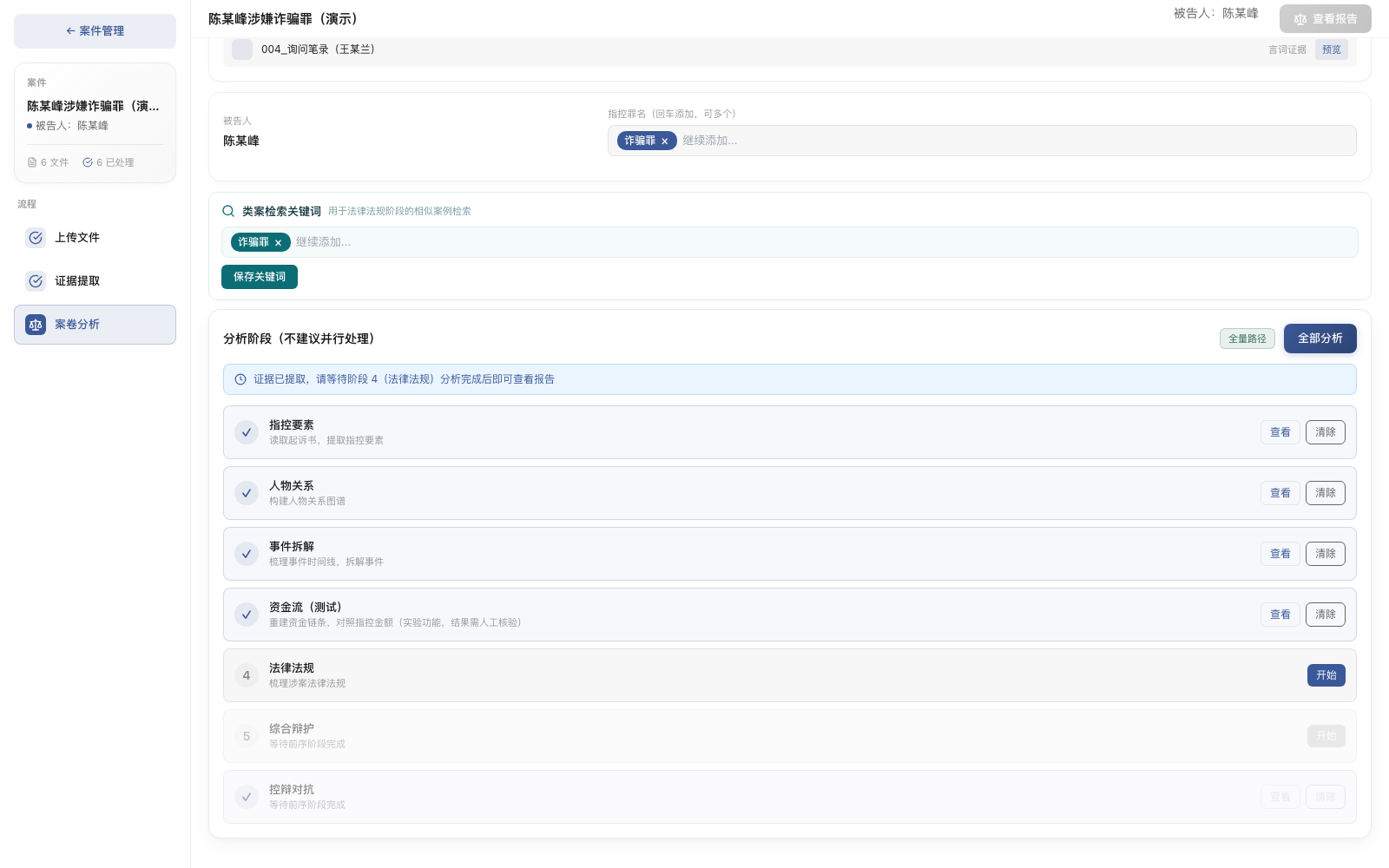Go back to 案件管理

[95, 31]
